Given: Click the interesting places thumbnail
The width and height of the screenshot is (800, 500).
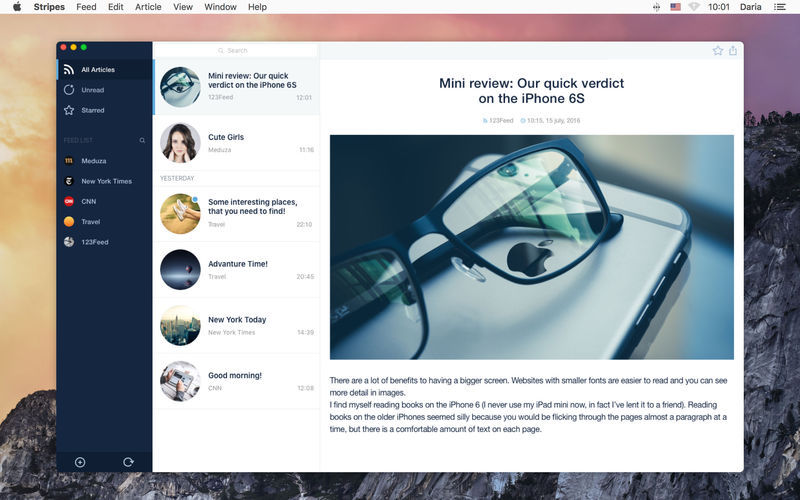Looking at the screenshot, I should click(x=180, y=213).
